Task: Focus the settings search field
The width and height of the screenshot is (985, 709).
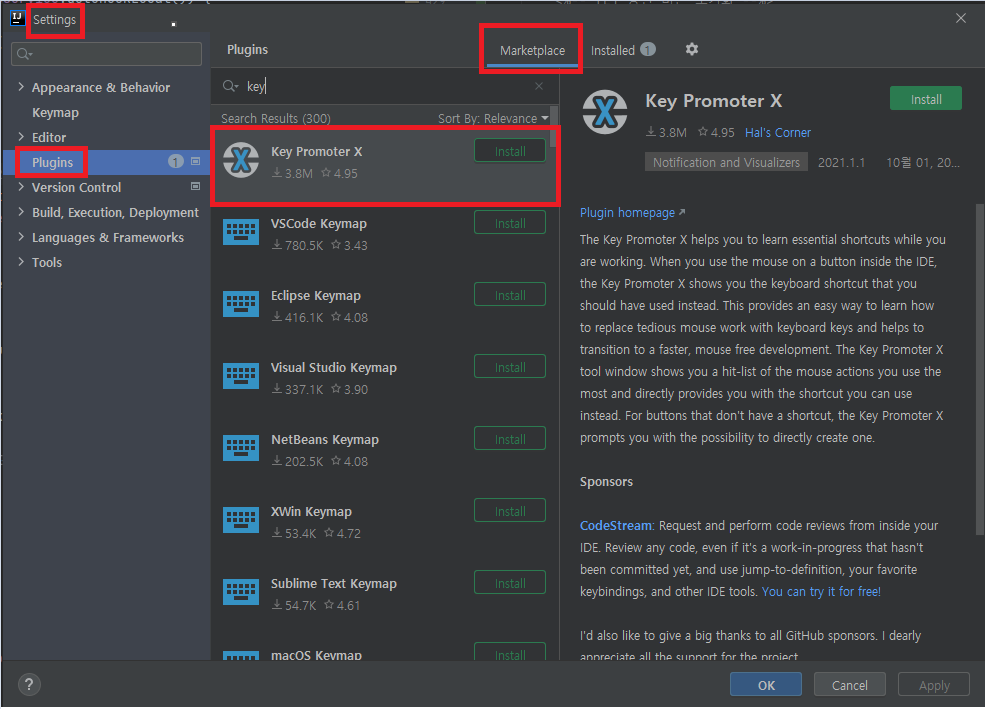Action: pos(106,54)
